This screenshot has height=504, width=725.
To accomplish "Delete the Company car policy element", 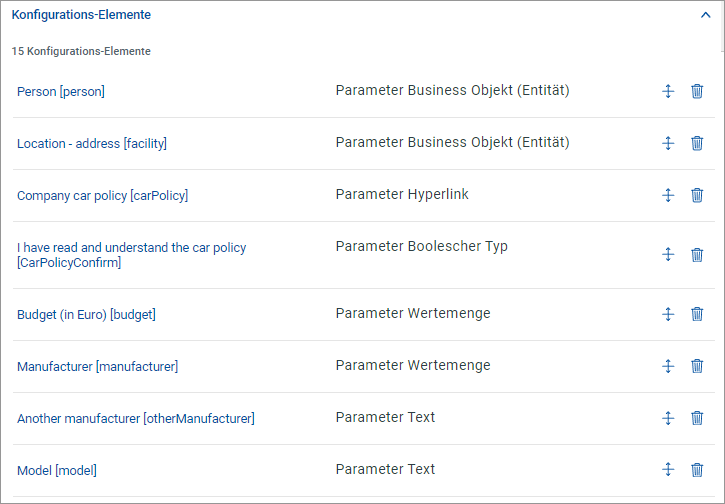I will pyautogui.click(x=697, y=195).
